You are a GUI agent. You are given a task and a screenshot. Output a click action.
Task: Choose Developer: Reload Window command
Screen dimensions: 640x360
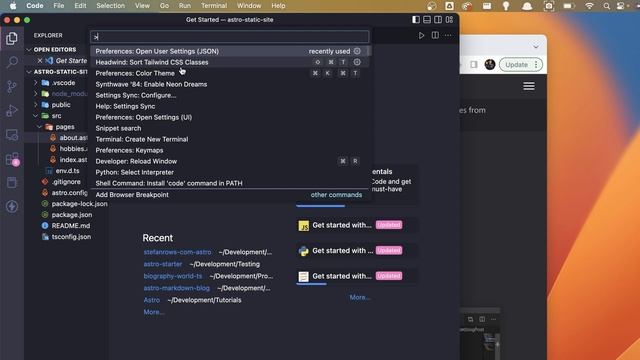(230, 161)
